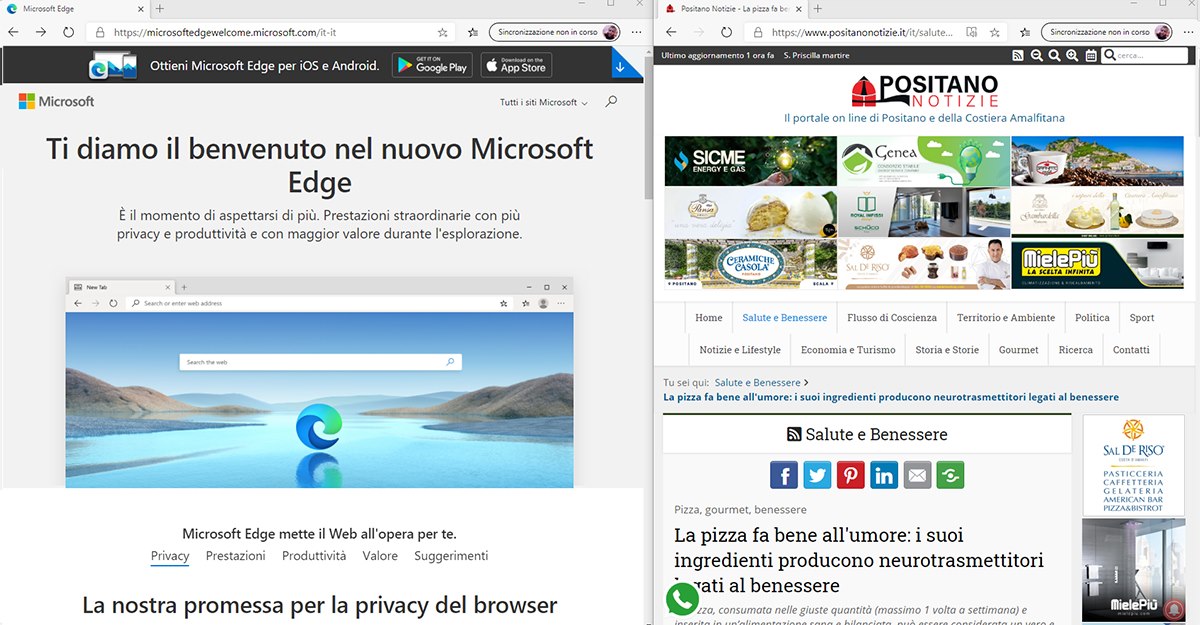This screenshot has height=625, width=1200.
Task: Open Ricerca menu item
Action: 1076,350
